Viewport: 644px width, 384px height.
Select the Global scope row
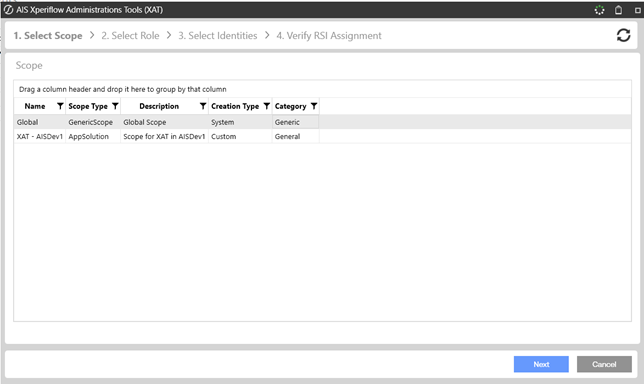tap(322, 122)
